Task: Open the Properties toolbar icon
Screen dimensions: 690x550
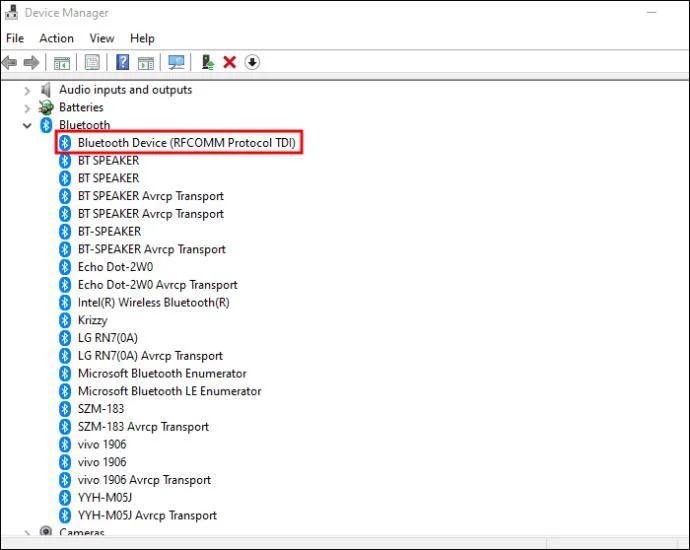Action: [x=92, y=62]
